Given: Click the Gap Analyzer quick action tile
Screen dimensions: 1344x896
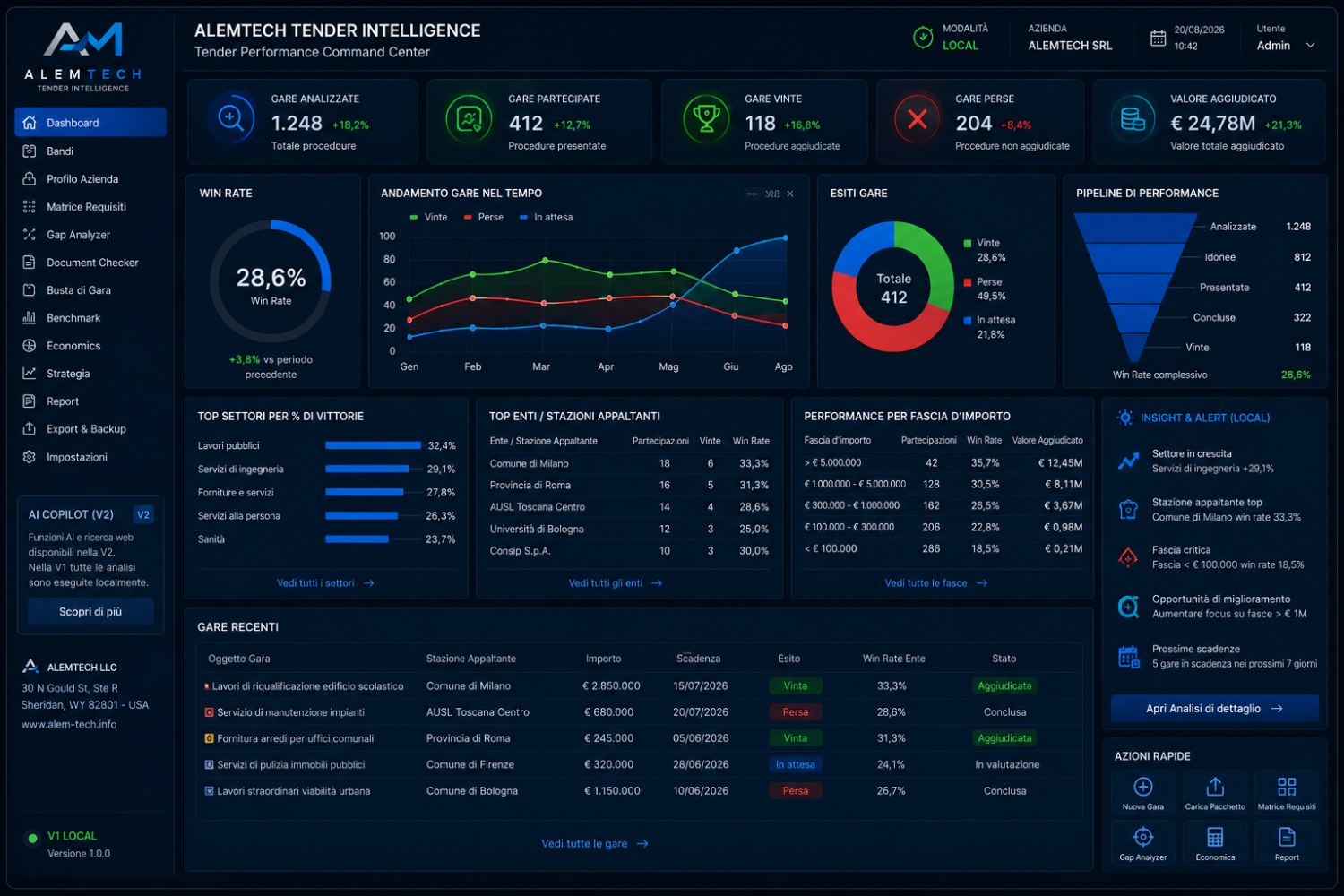Looking at the screenshot, I should [1143, 843].
